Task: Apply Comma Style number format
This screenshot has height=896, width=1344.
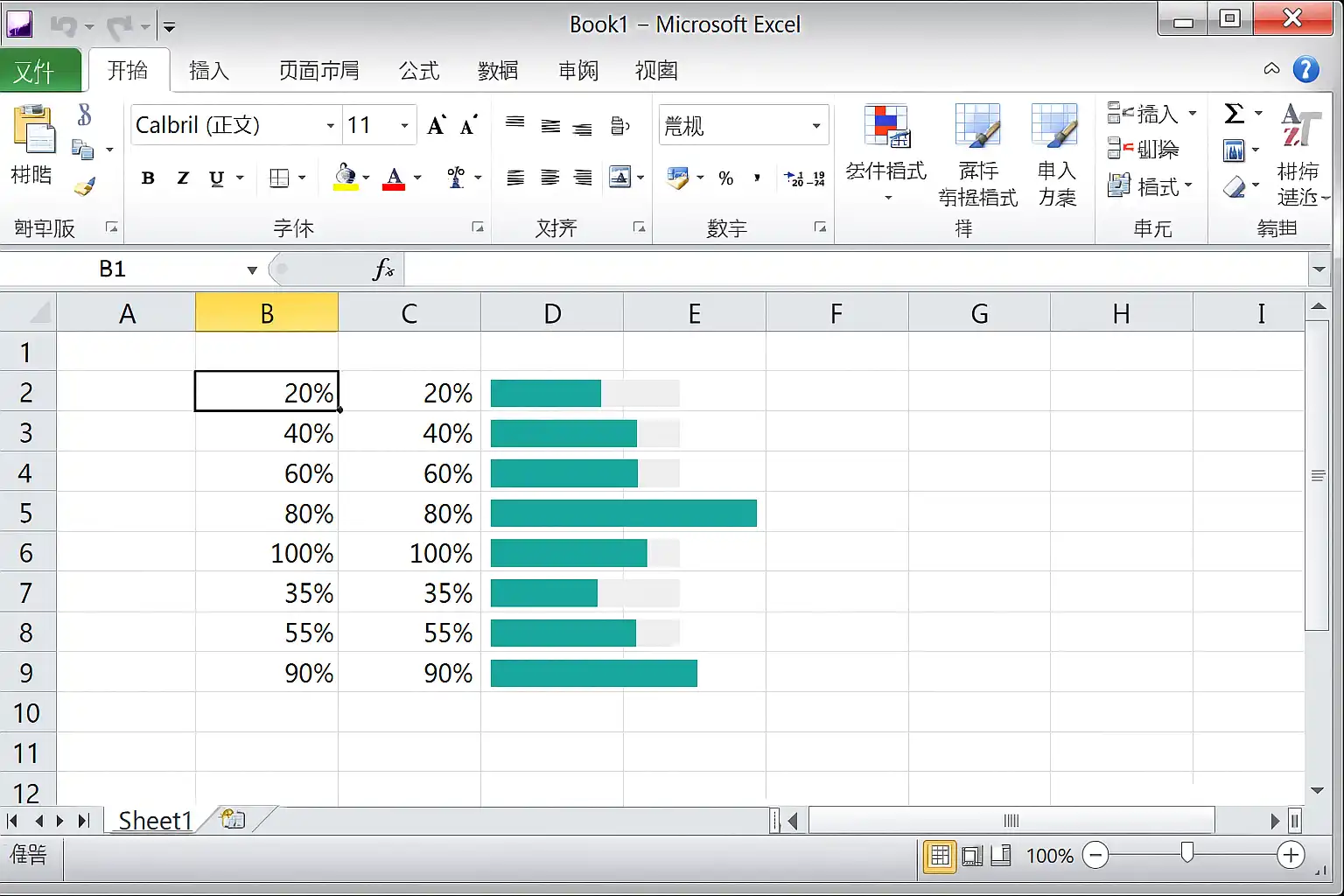Action: 757,178
